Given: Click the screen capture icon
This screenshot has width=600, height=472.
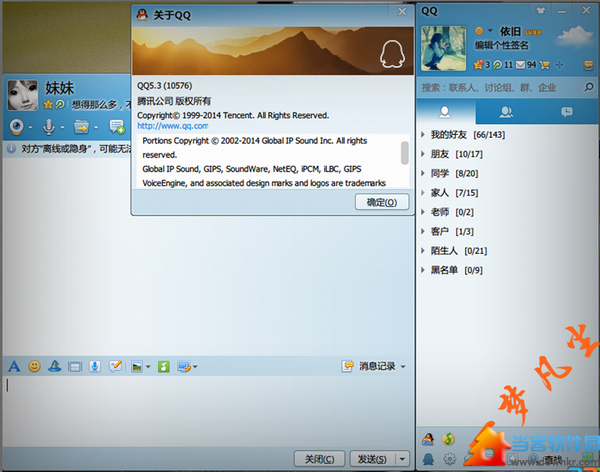Looking at the screenshot, I should (184, 367).
